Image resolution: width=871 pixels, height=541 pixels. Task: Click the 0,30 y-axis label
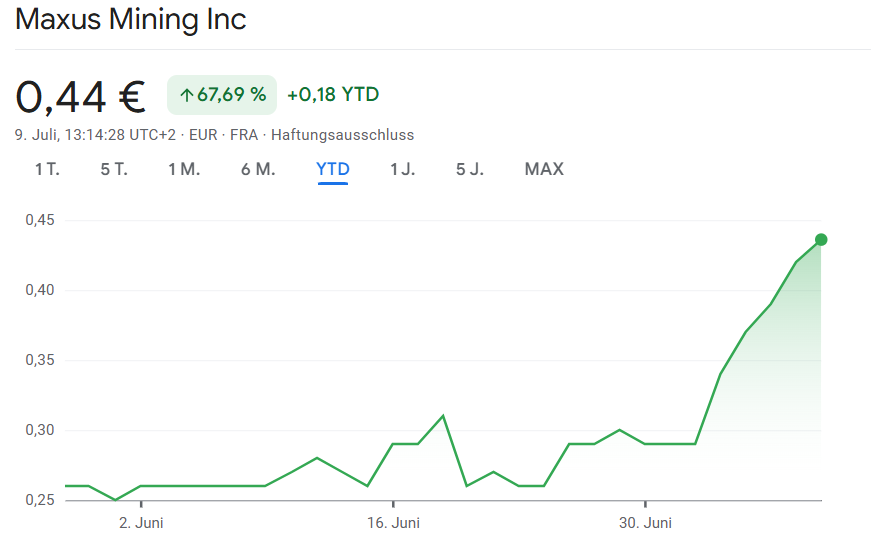[x=40, y=430]
